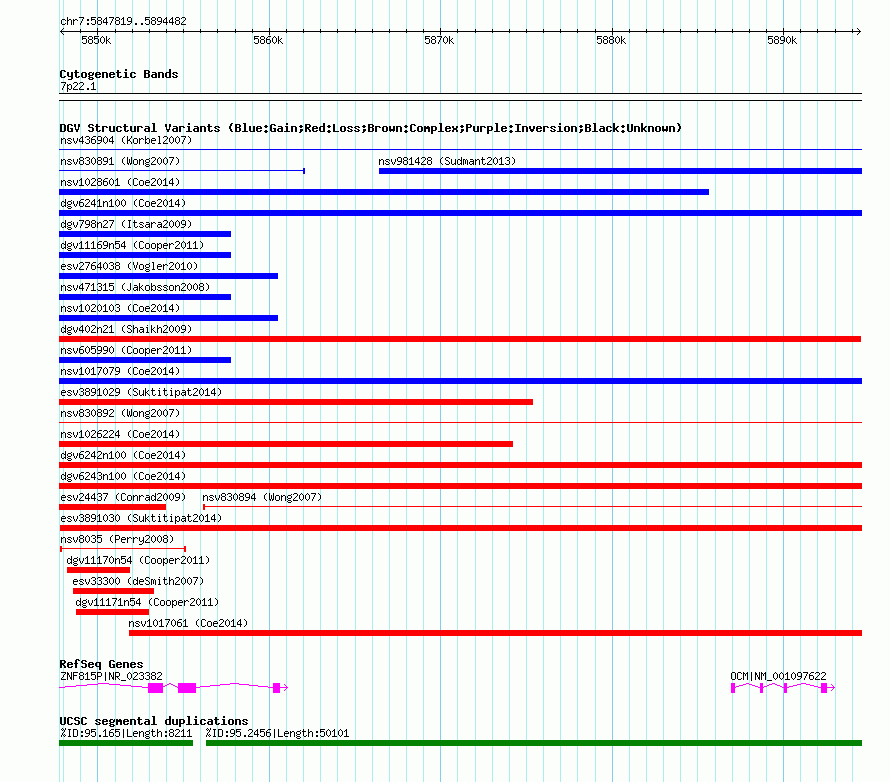The width and height of the screenshot is (890, 782).
Task: Open the nsv981428 (Sudmant2013) variant label
Action: coord(447,161)
